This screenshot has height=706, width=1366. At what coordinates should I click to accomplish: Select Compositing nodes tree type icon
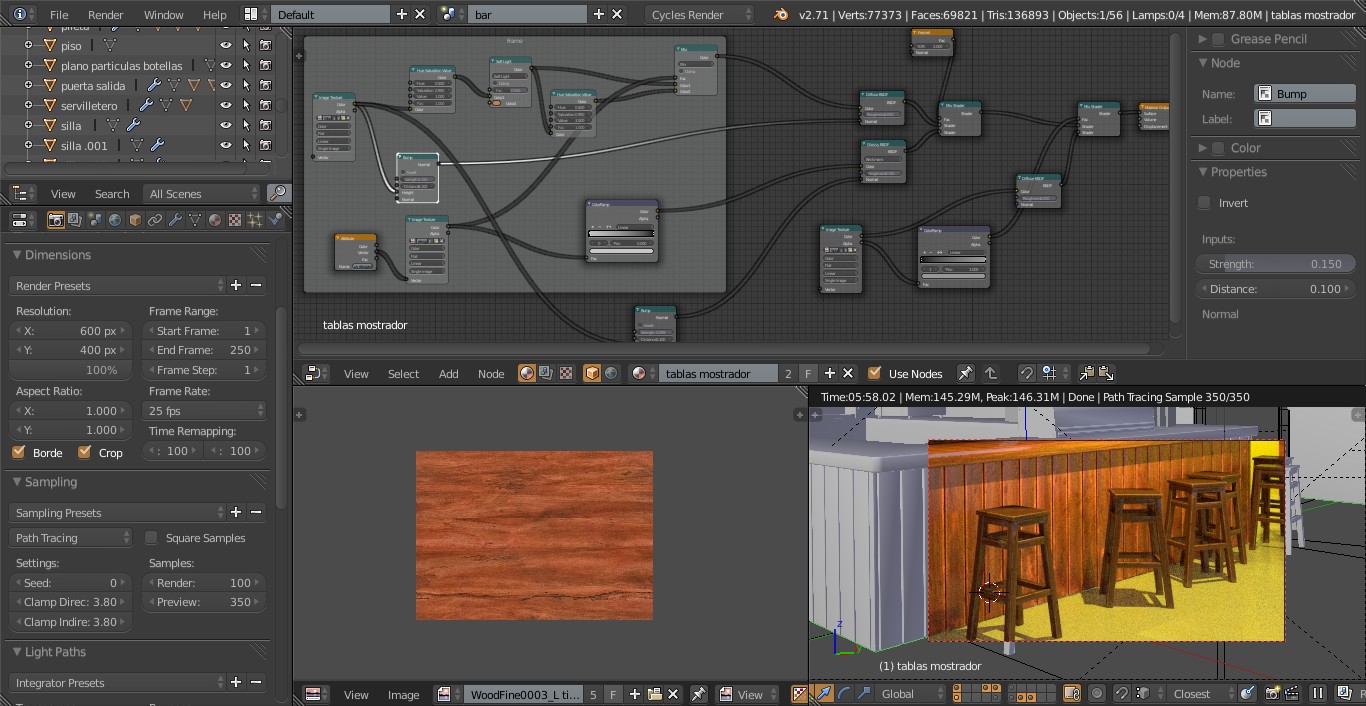(x=546, y=373)
